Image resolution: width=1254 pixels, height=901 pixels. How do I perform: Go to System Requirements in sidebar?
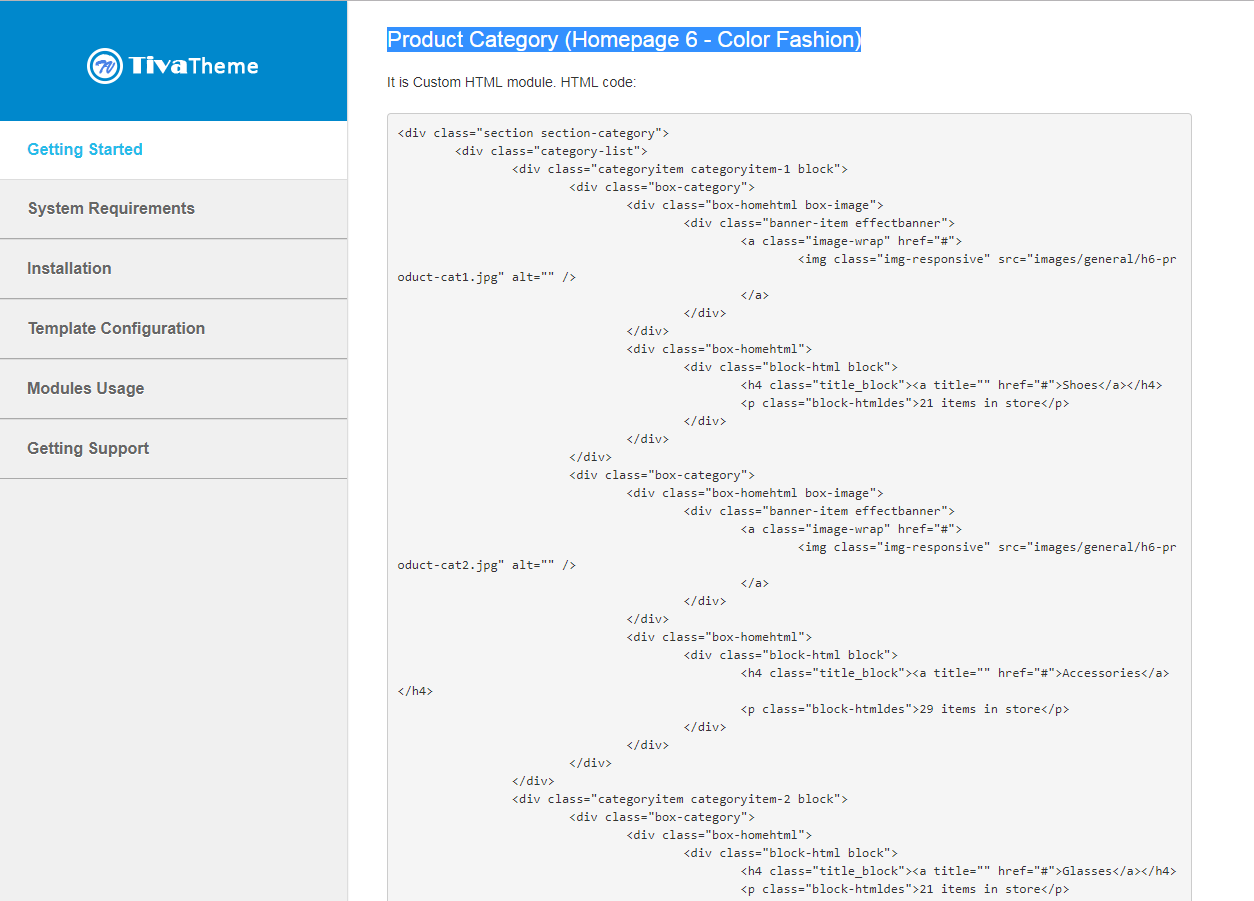click(x=173, y=209)
